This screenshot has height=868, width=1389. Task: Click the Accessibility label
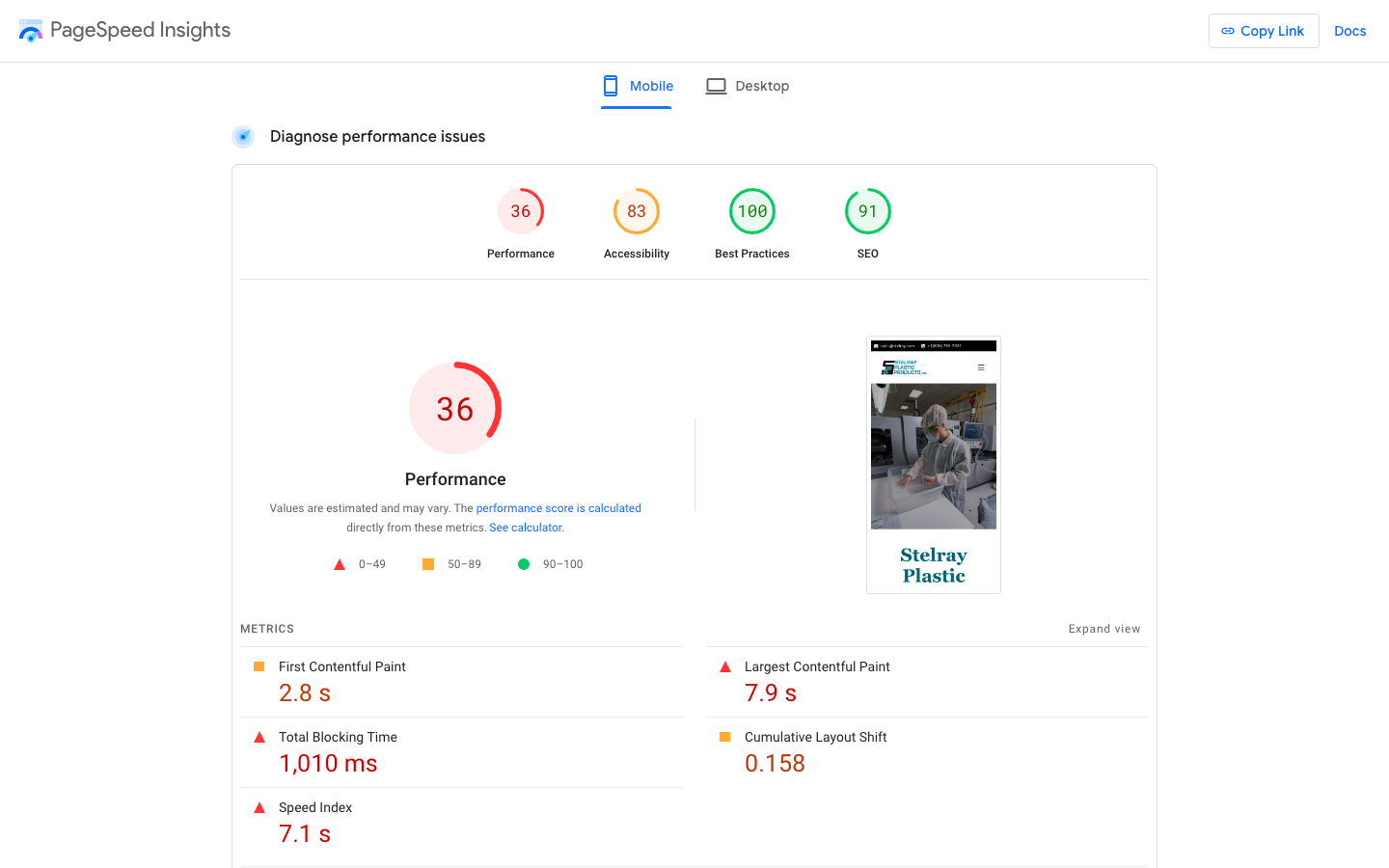tap(637, 254)
